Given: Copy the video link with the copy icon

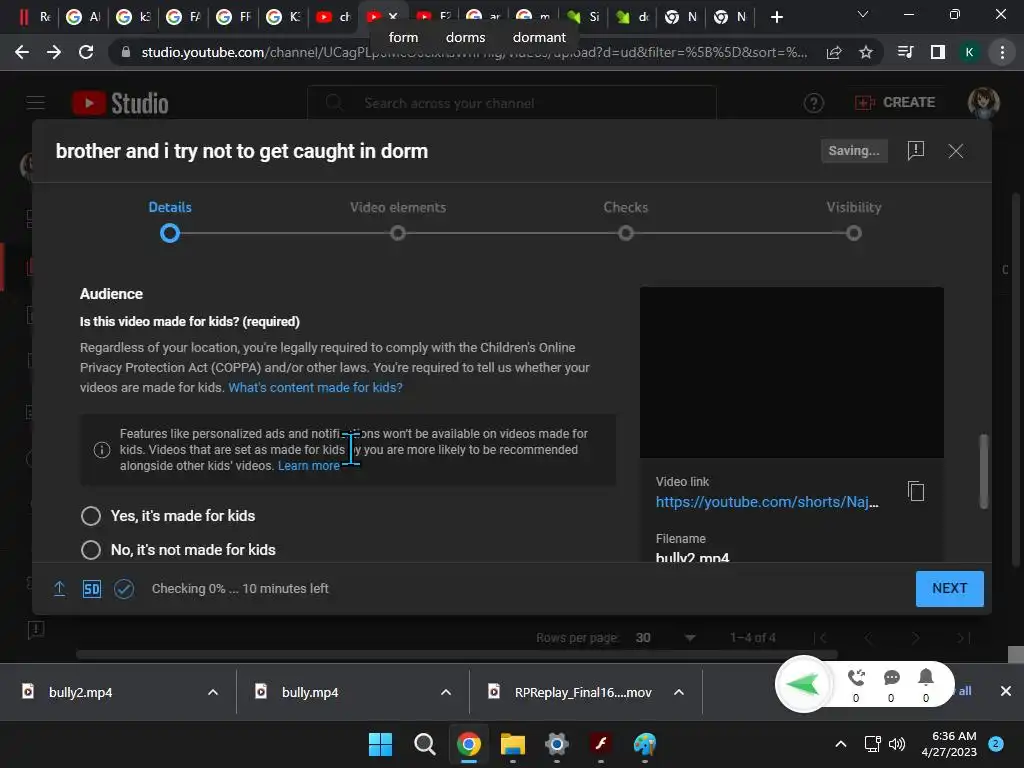Looking at the screenshot, I should [x=916, y=491].
